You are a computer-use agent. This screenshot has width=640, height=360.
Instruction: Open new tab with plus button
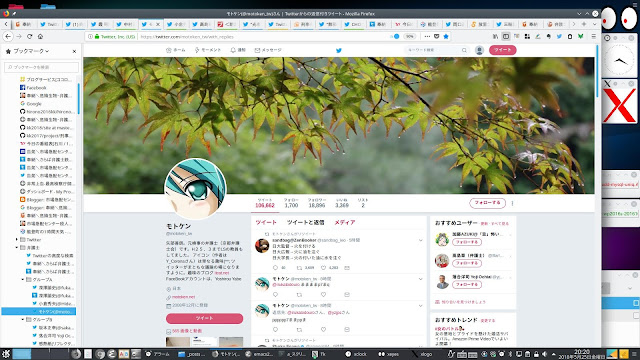584,24
